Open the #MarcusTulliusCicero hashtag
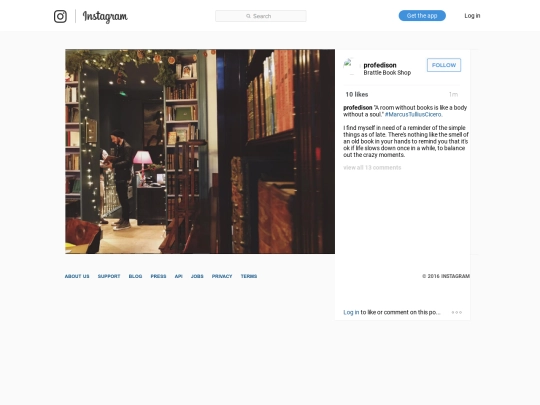Viewport: 540px width, 405px height. (x=413, y=114)
